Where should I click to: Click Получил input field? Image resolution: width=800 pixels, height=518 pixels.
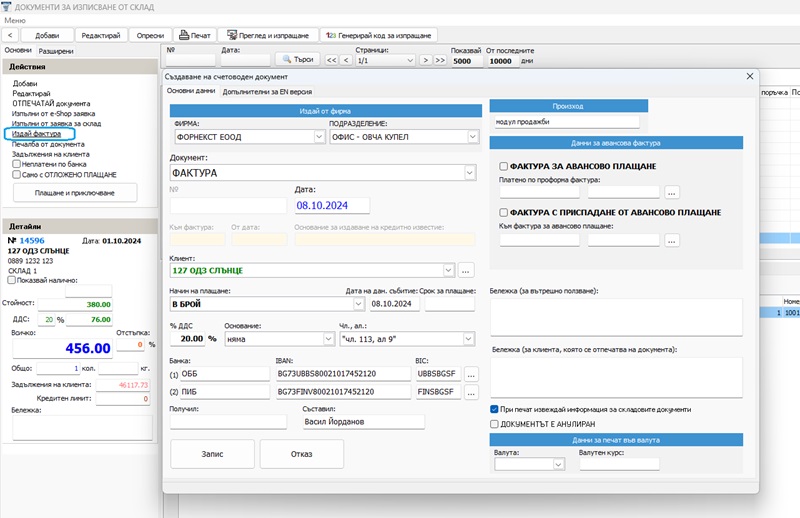(228, 422)
